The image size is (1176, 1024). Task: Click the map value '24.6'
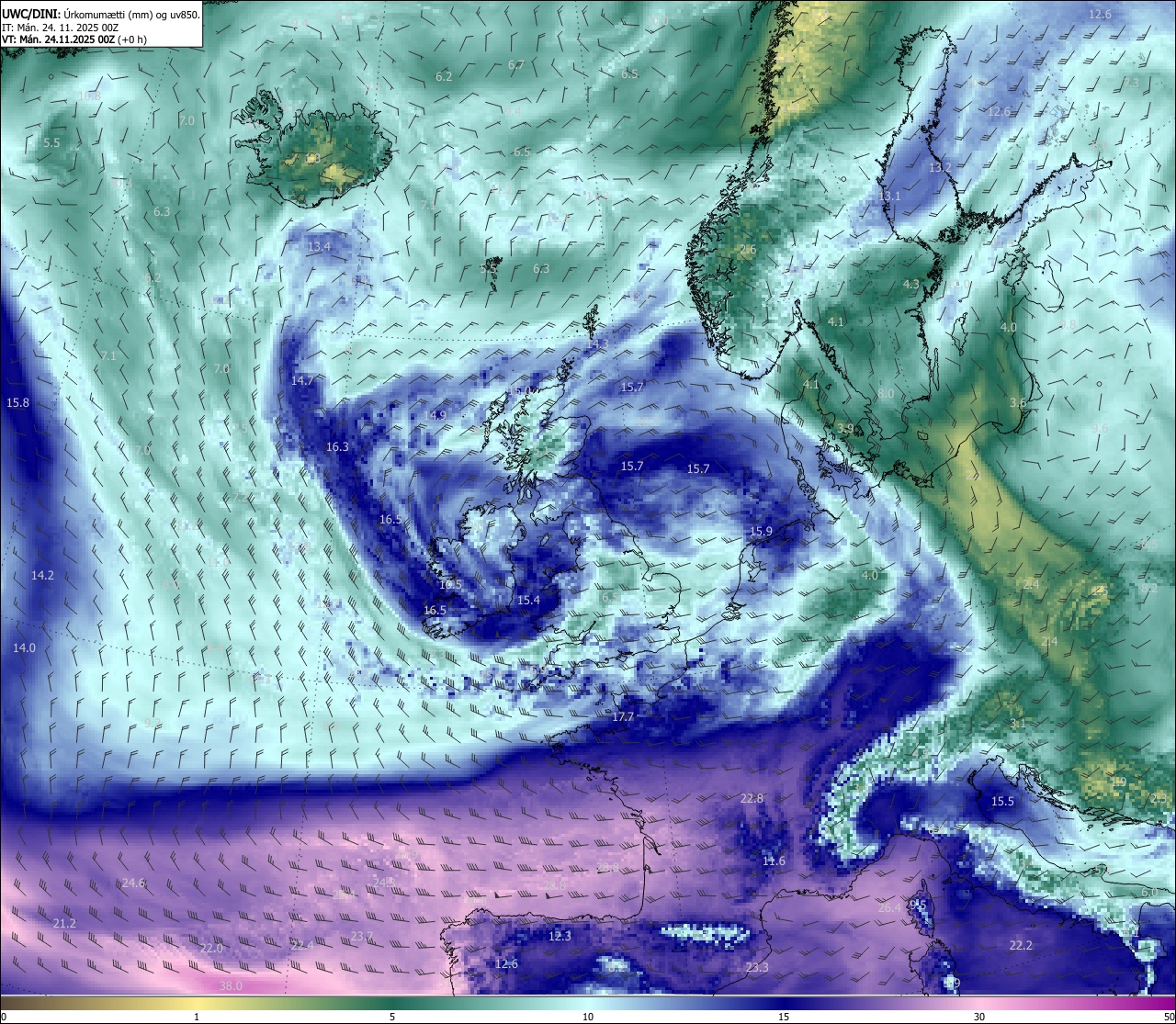coord(133,883)
